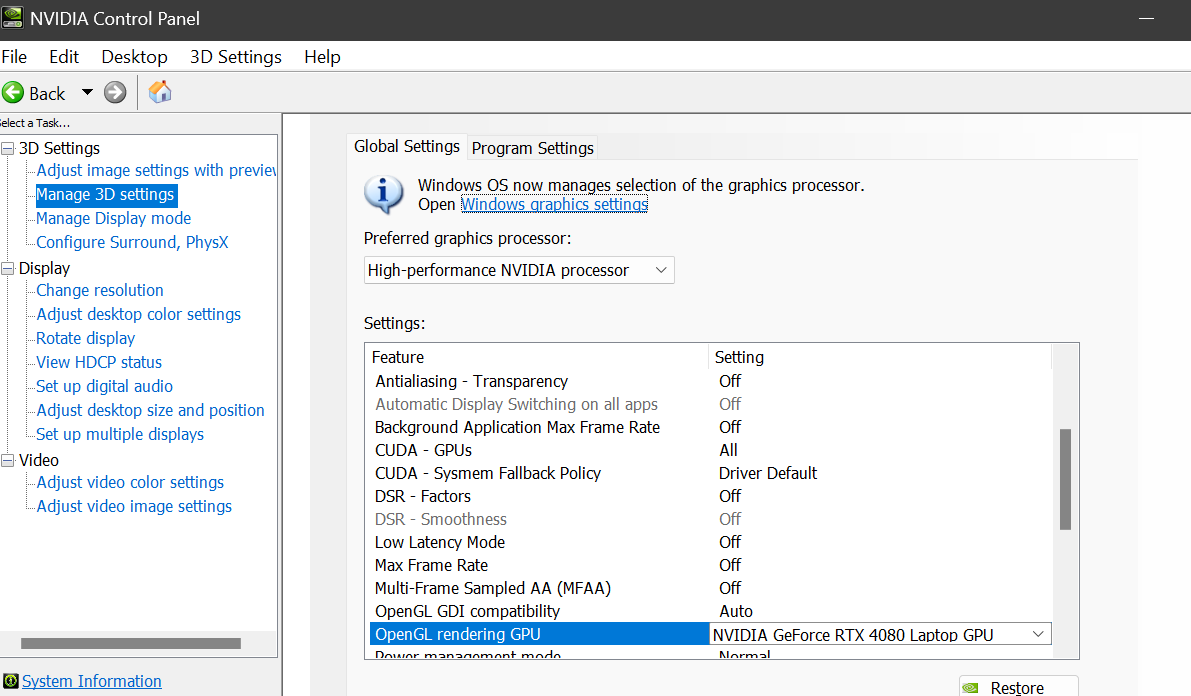Open the Desktop menu
The width and height of the screenshot is (1191, 696).
point(134,57)
